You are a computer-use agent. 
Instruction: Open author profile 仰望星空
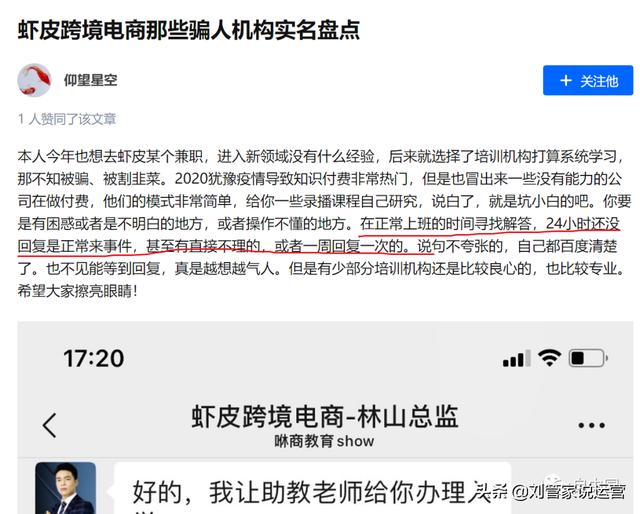(90, 80)
